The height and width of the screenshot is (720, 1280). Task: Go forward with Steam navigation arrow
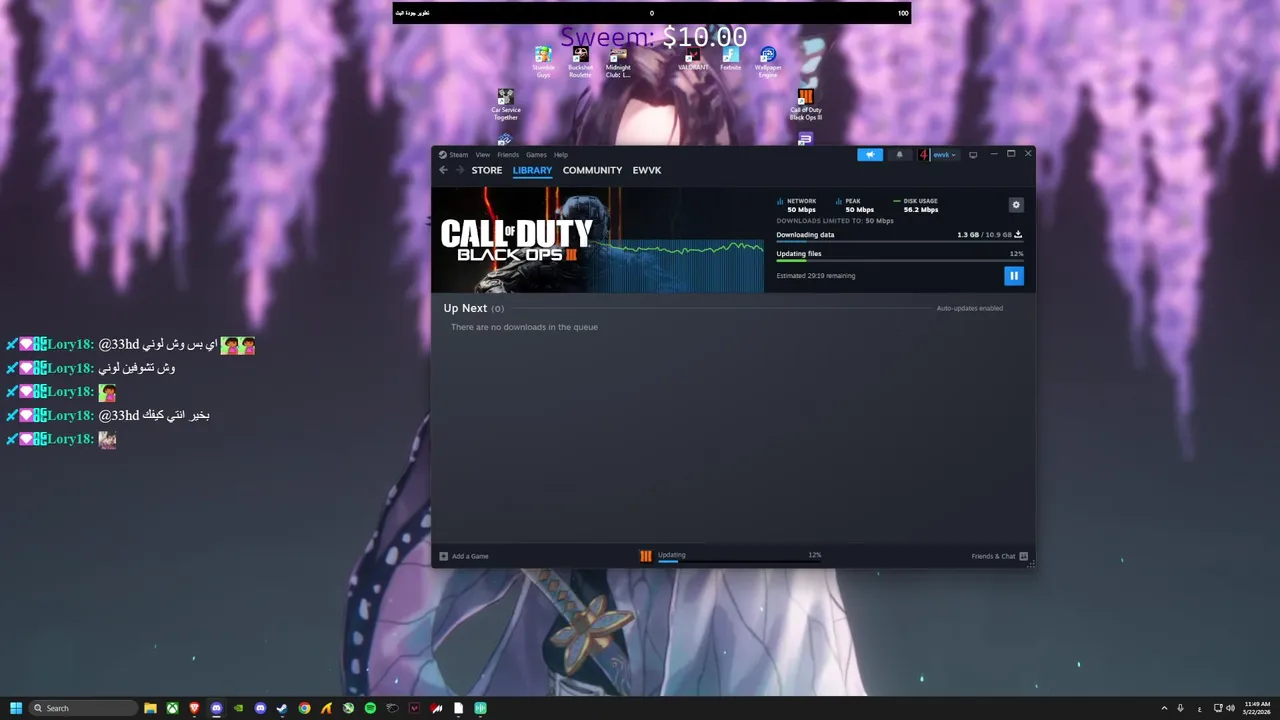coord(460,170)
